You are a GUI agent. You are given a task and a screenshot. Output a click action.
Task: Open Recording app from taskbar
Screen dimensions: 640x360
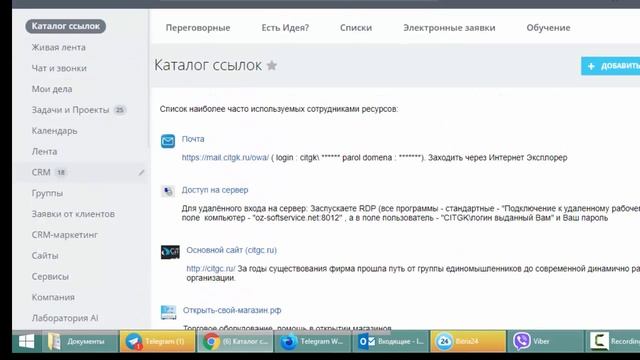(613, 341)
